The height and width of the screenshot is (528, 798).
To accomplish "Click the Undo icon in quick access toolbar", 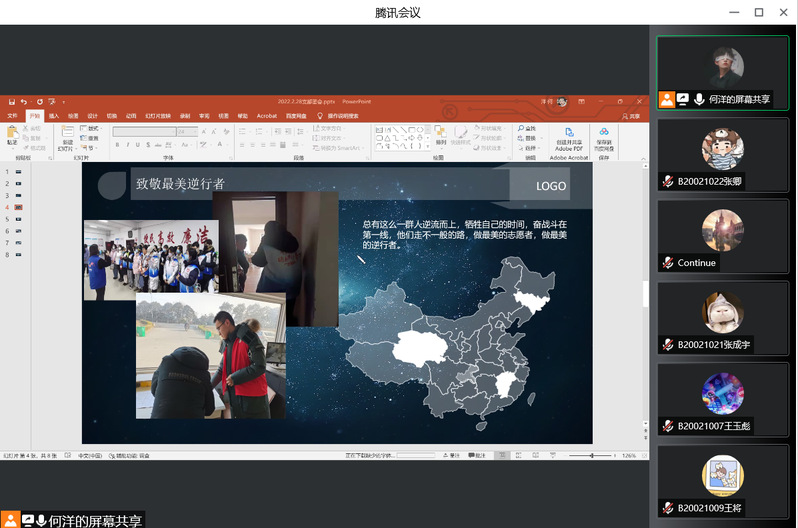I will click(x=24, y=102).
